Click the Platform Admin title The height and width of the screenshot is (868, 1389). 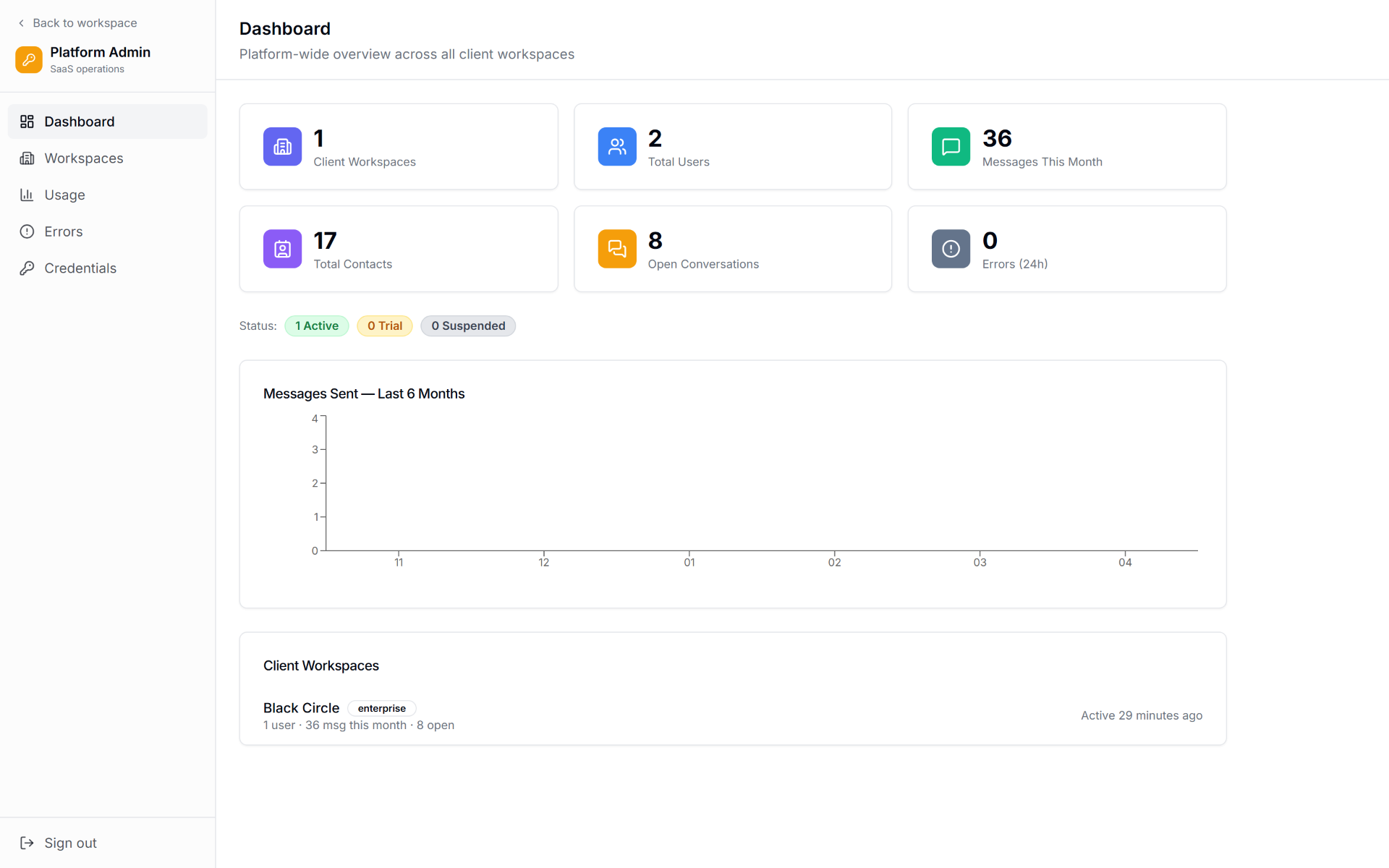(x=101, y=52)
